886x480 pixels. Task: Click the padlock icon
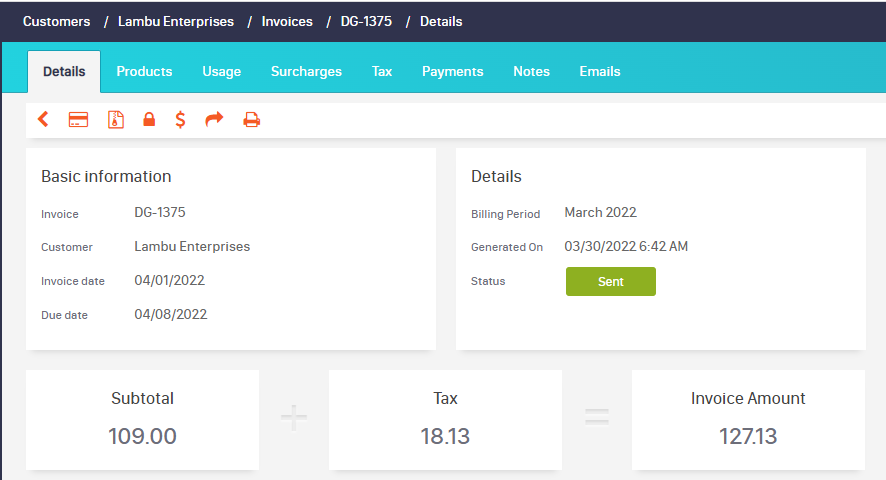coord(149,120)
